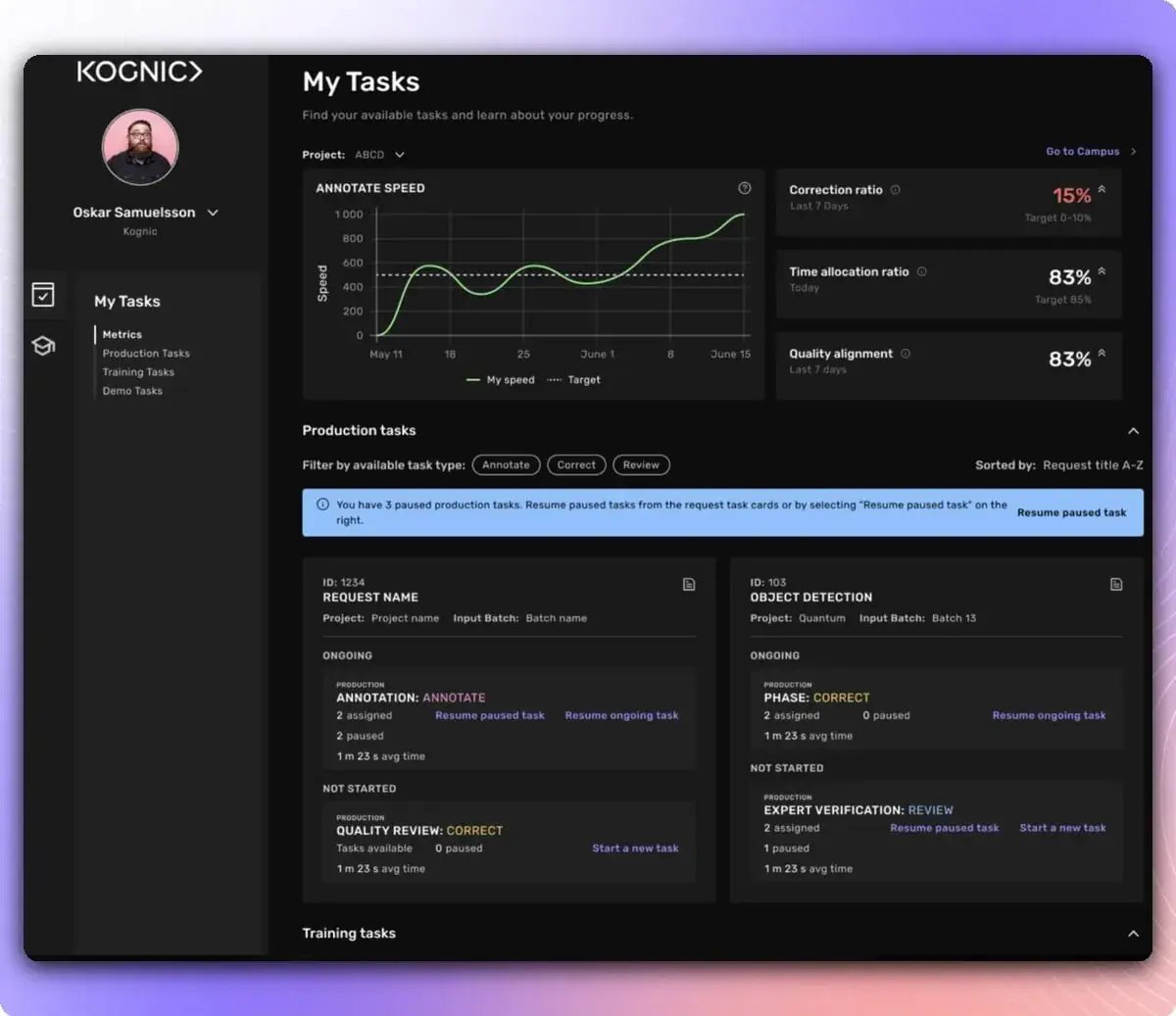
Task: Change sorting from Request title A-Z
Action: (1093, 465)
